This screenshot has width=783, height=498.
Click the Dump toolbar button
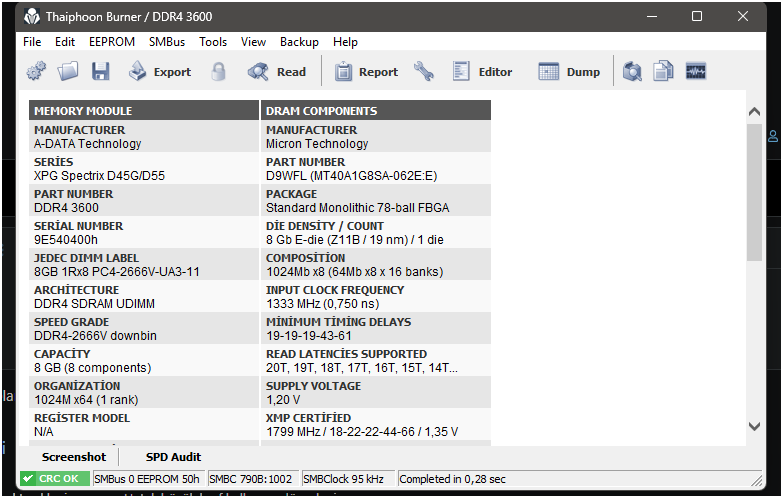[569, 71]
